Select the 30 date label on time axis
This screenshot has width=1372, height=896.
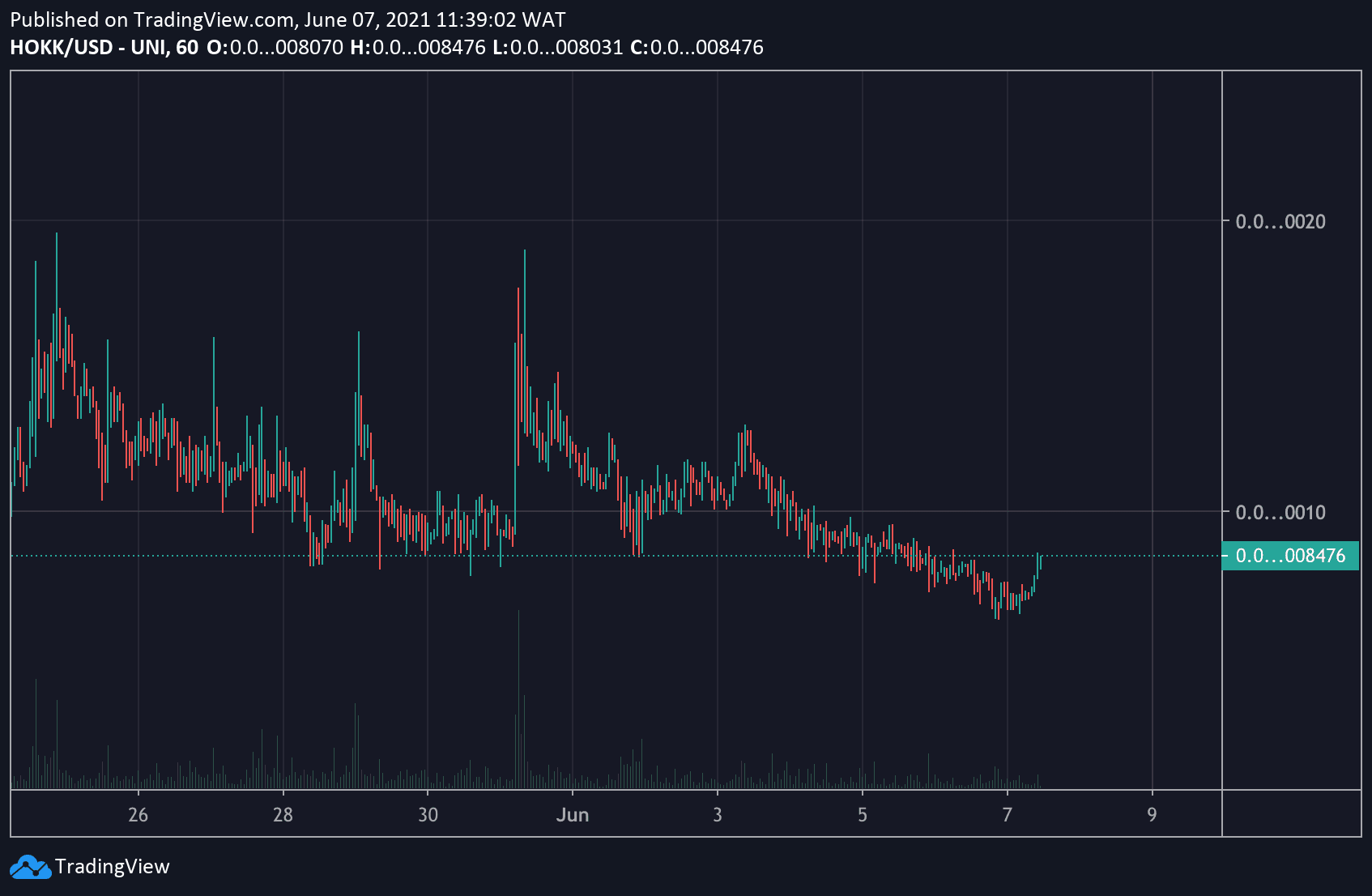[x=428, y=815]
